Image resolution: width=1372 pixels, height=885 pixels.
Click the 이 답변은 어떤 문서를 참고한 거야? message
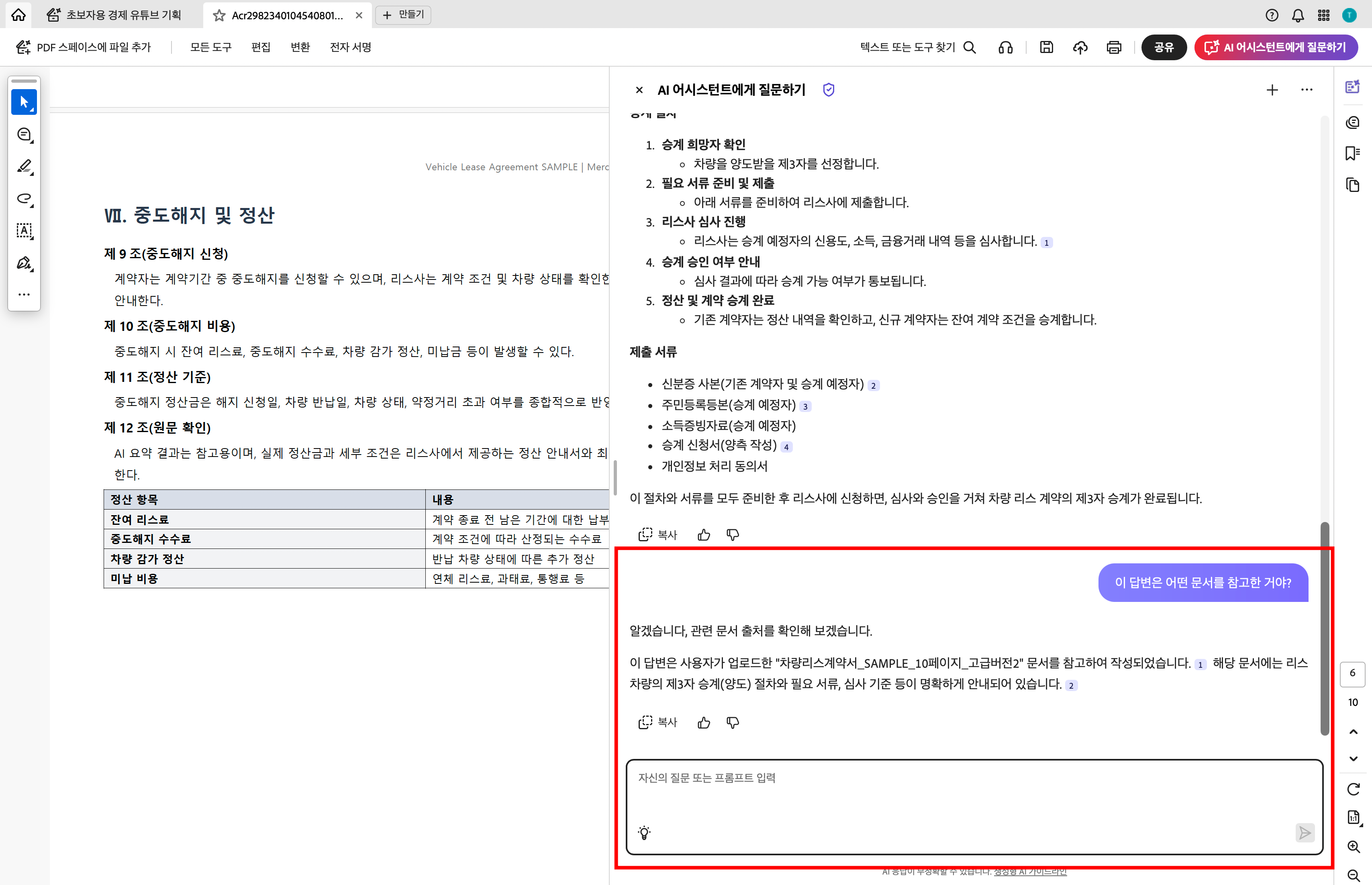1203,583
